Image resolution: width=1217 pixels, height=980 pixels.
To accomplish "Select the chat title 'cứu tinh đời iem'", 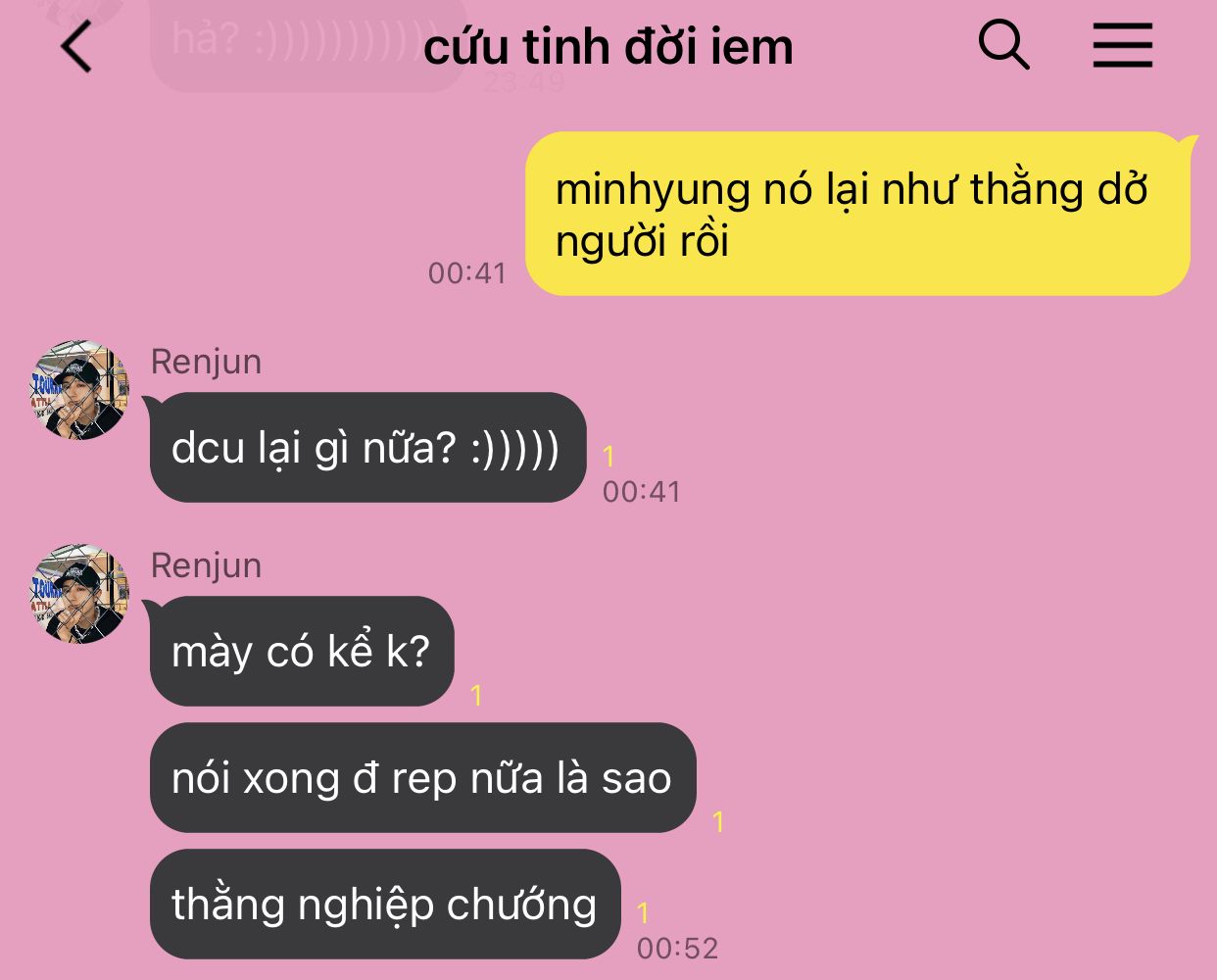I will [x=608, y=46].
